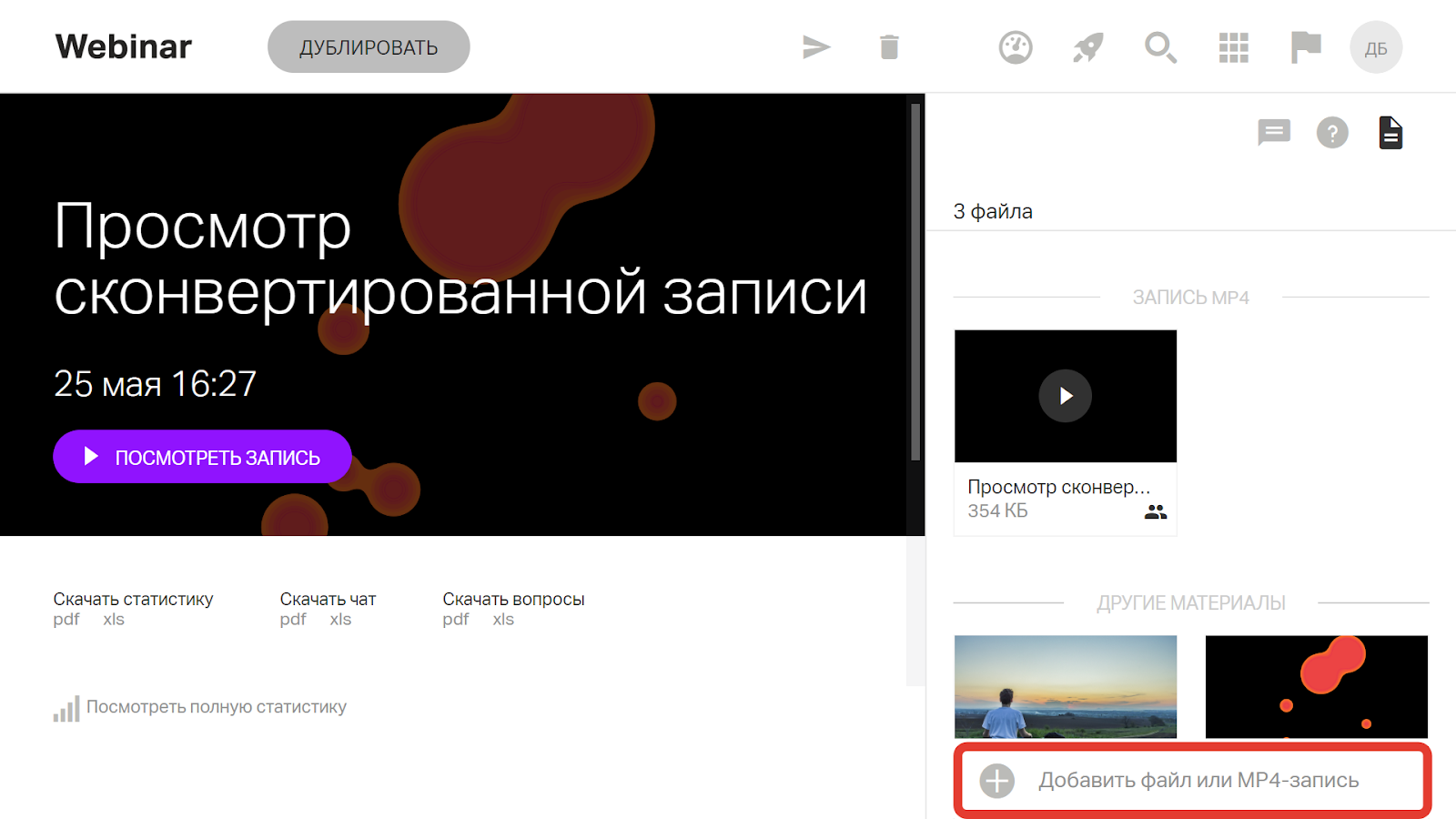Click the Скачать статистику label
The height and width of the screenshot is (819, 1456).
(133, 599)
